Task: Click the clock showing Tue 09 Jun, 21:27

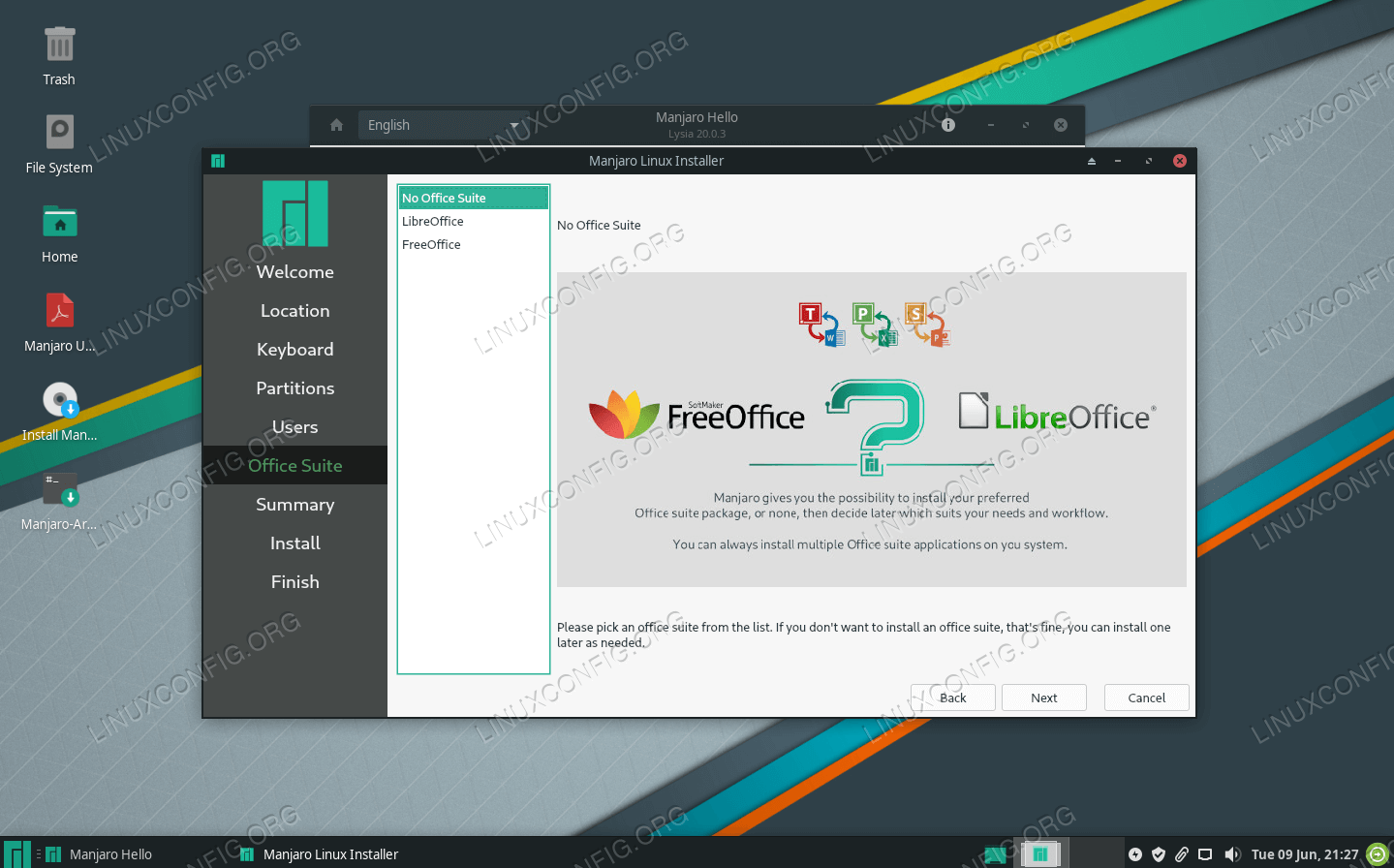Action: 1305,854
